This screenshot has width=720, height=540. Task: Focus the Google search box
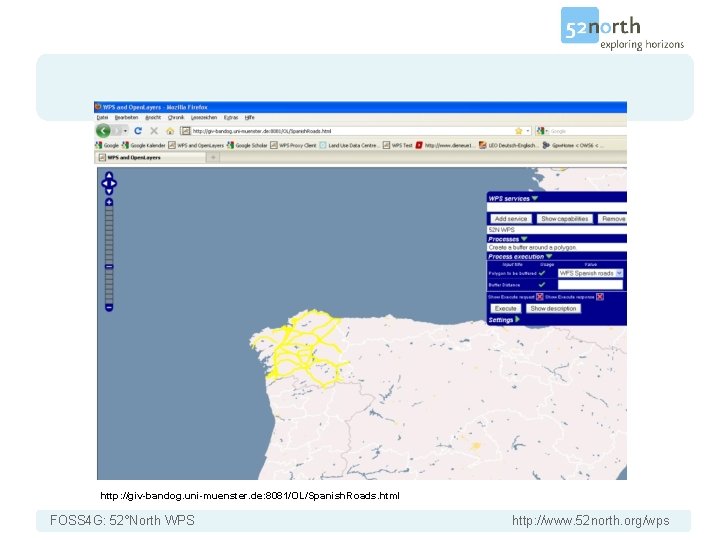click(x=588, y=131)
